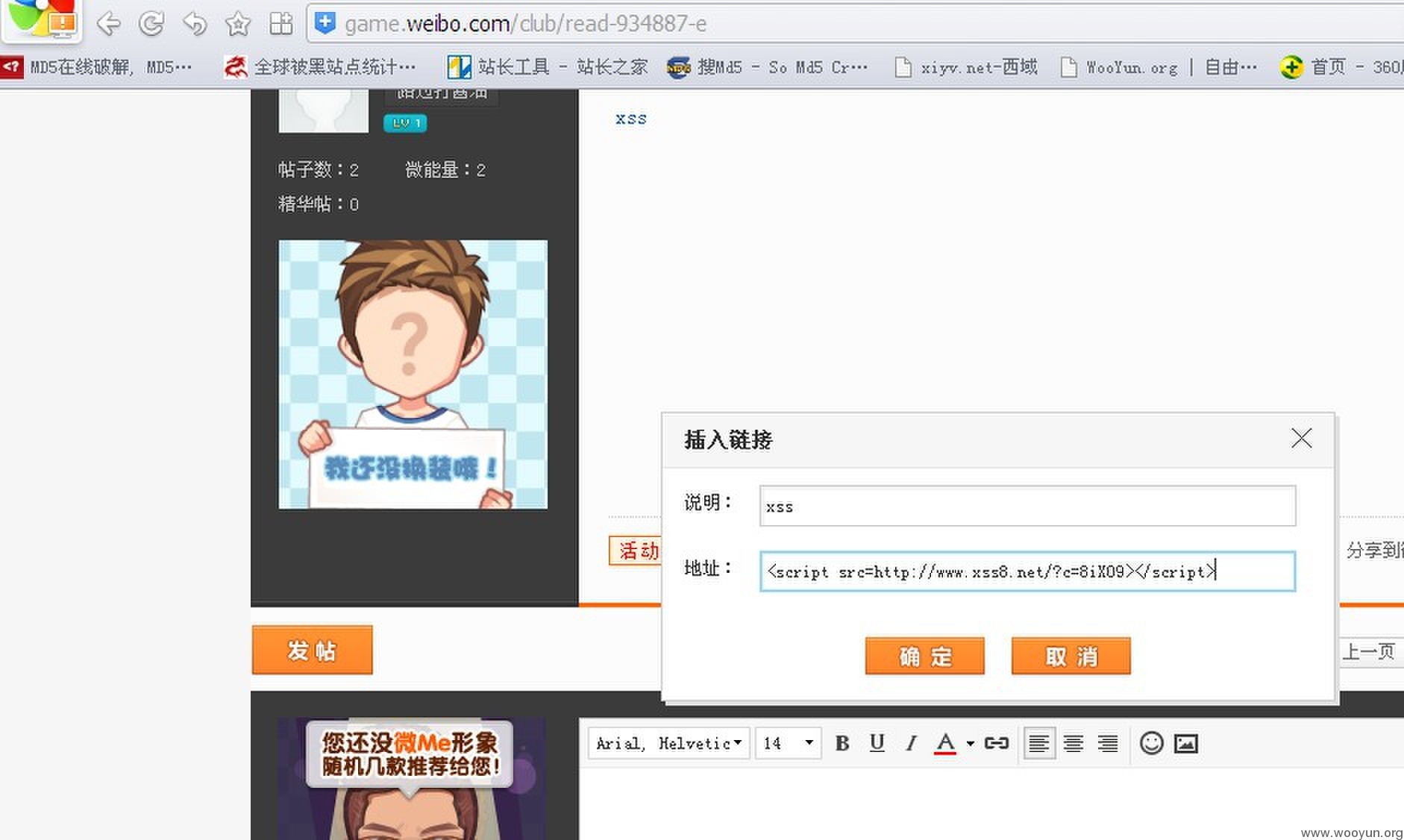Click the editor text area below the toolbar

pyautogui.click(x=991, y=804)
